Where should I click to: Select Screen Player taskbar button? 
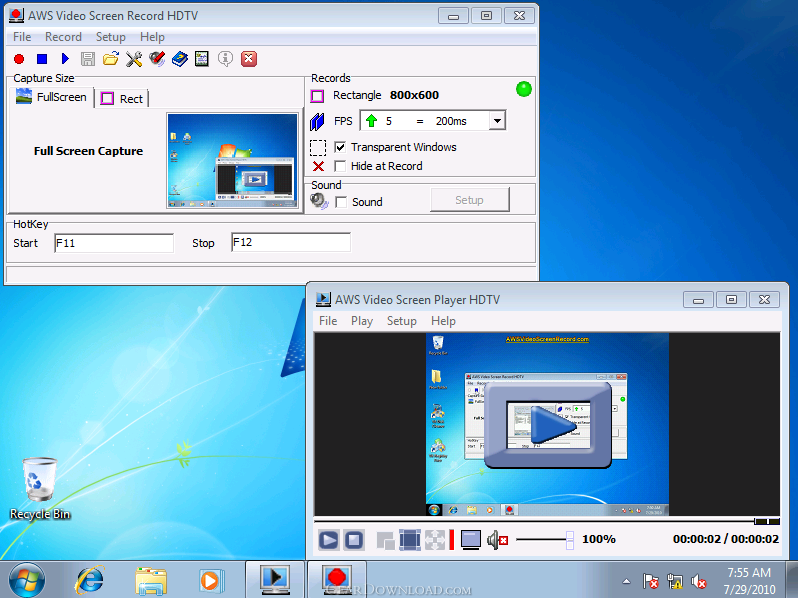pos(275,579)
